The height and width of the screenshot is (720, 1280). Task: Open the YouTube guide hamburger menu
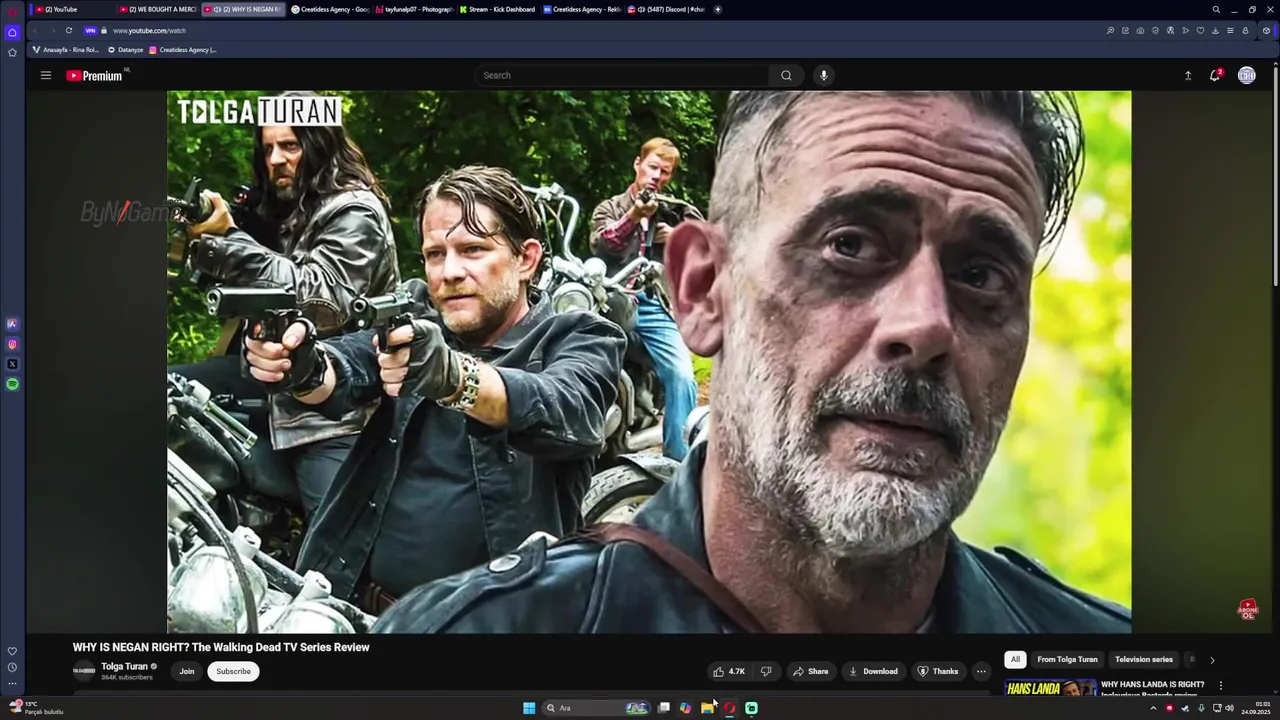click(45, 75)
